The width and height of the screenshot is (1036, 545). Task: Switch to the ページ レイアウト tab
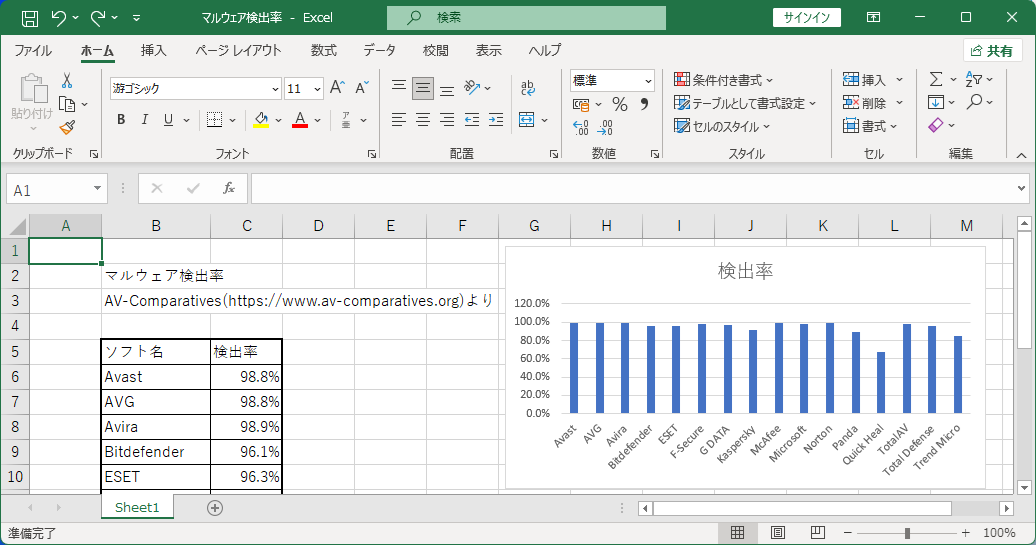(238, 50)
